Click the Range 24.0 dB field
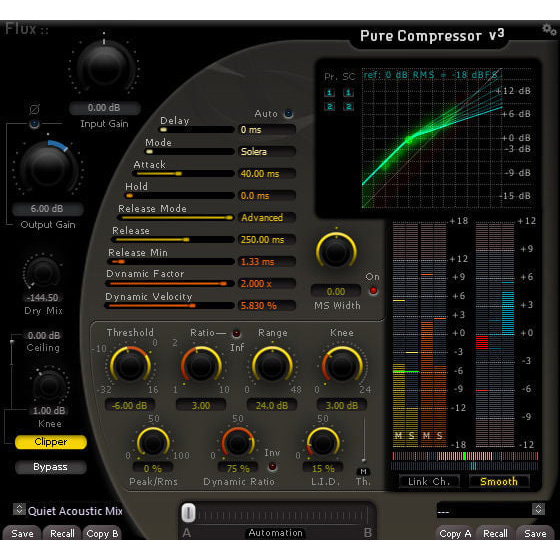 [x=272, y=405]
